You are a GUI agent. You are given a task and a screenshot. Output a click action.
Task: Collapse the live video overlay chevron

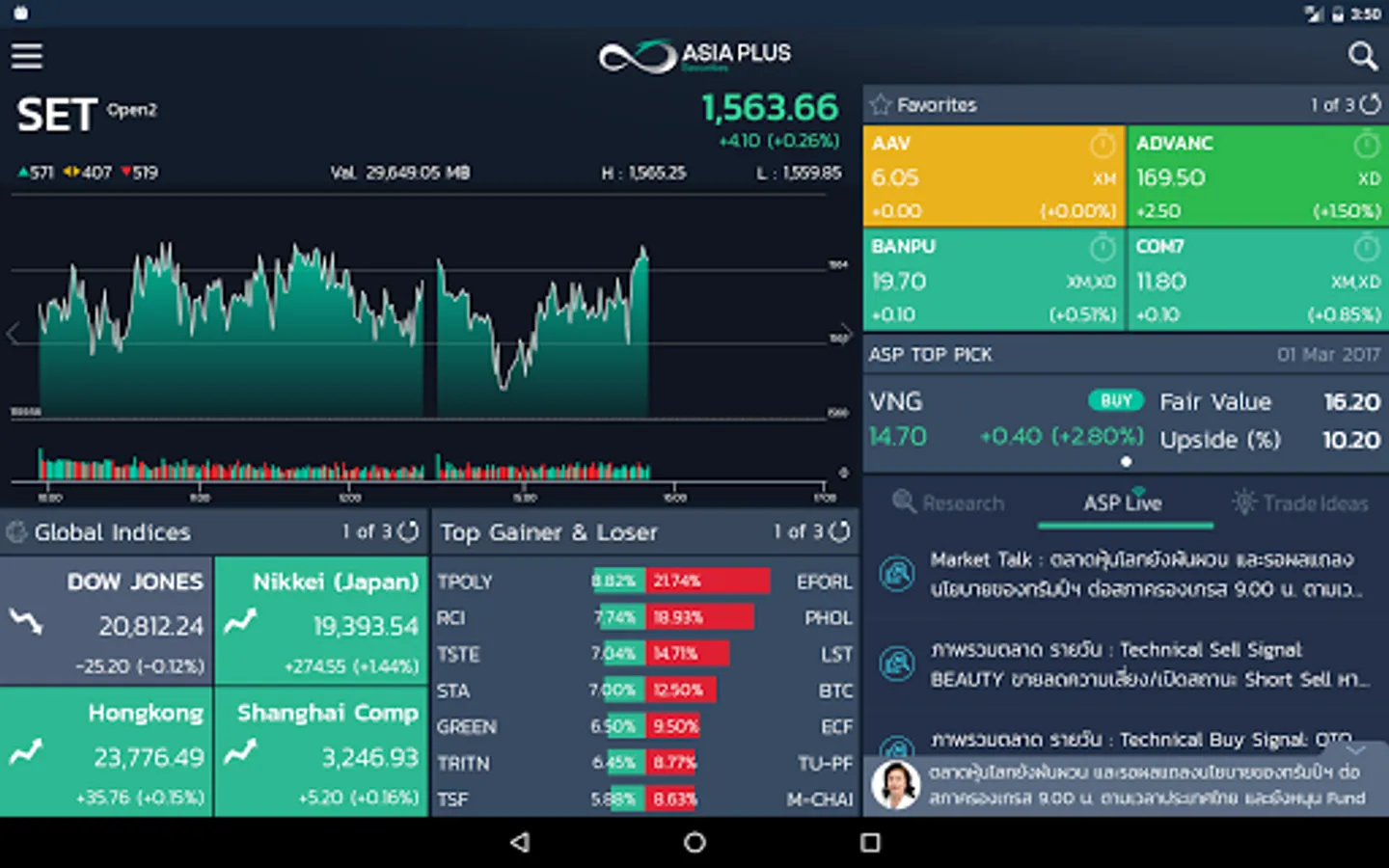coord(1356,749)
